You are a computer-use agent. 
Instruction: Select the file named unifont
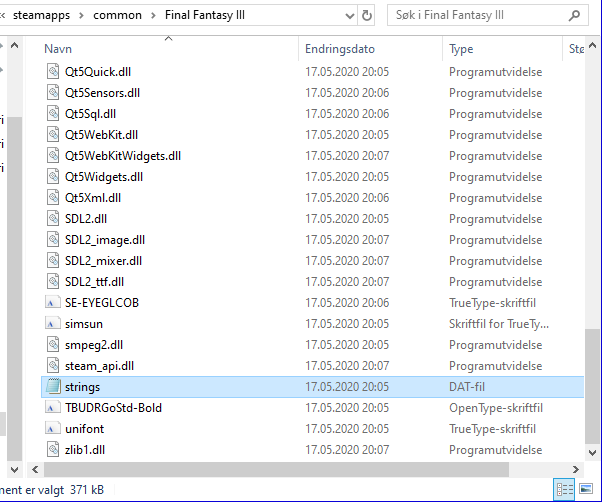(84, 429)
